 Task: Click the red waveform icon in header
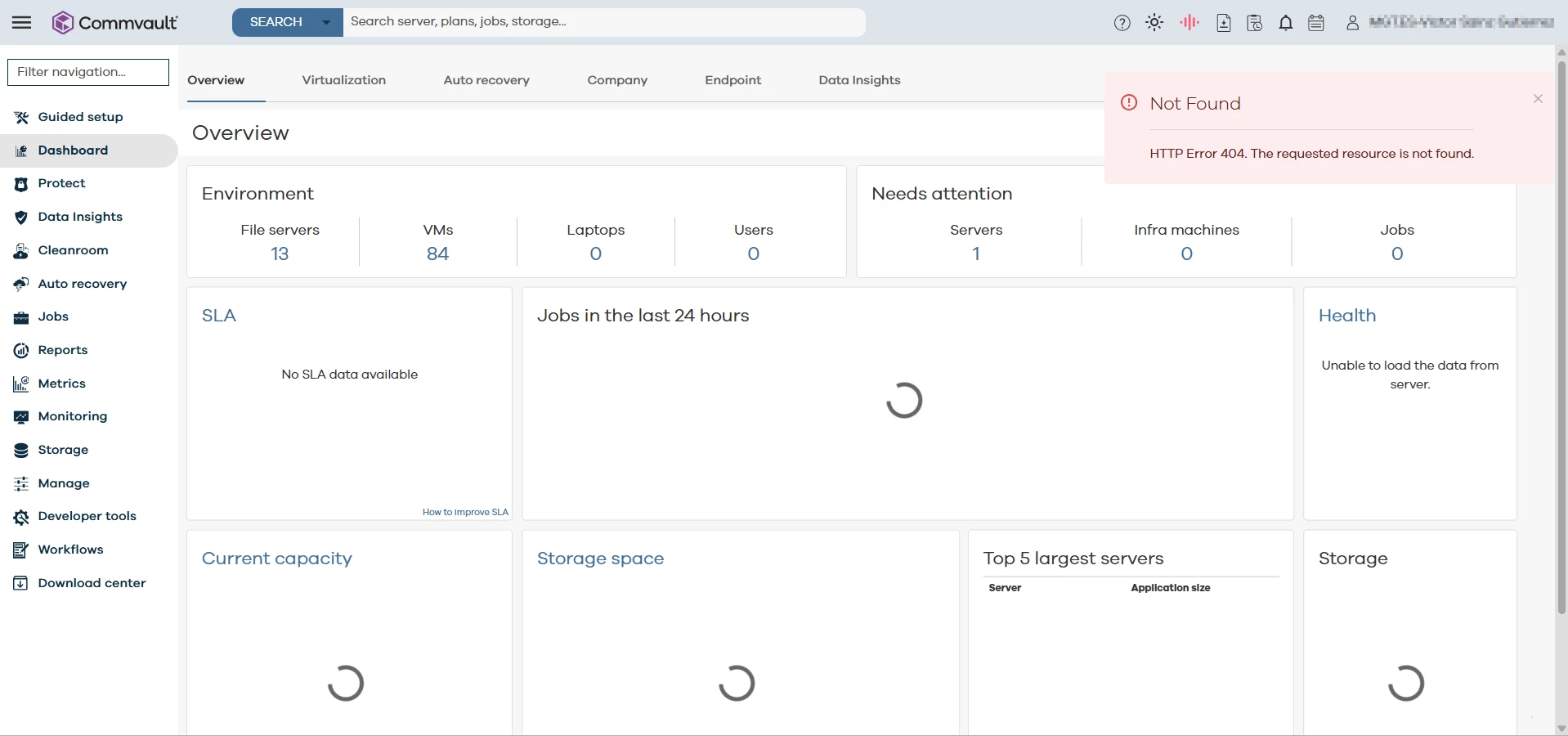click(x=1189, y=23)
